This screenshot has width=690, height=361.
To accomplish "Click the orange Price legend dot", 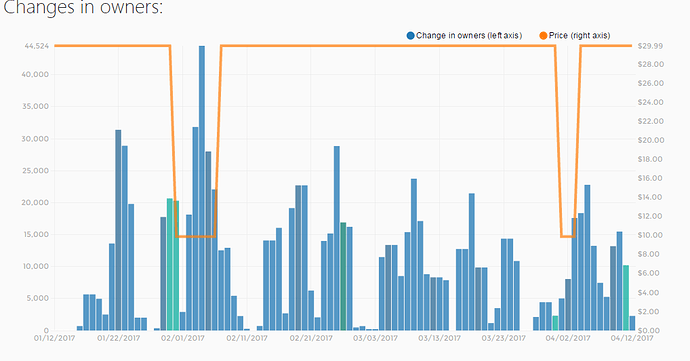I will pos(543,36).
